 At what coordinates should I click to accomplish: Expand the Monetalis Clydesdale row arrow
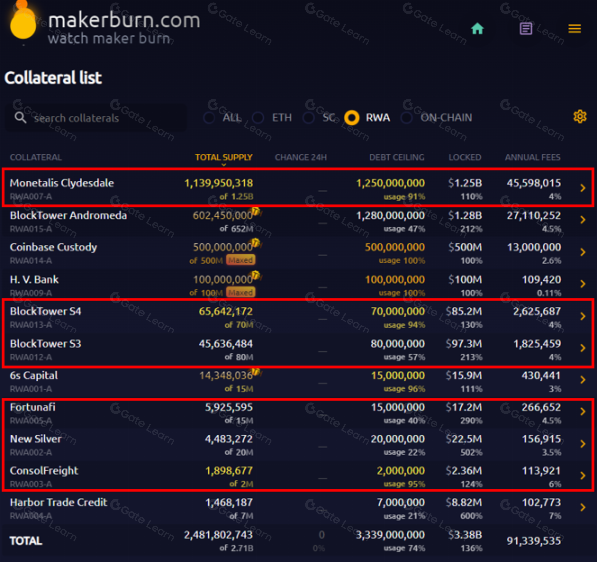[583, 188]
